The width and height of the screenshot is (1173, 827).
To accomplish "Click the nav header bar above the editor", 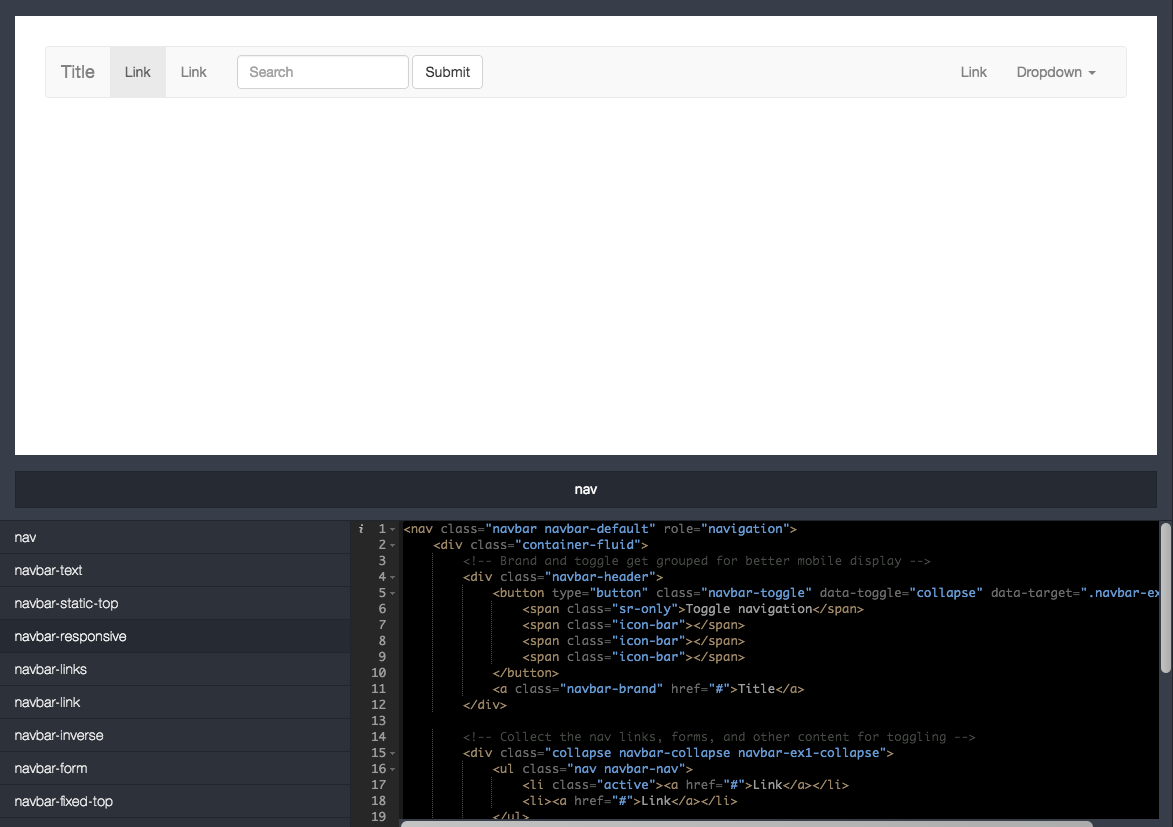I will pos(585,489).
